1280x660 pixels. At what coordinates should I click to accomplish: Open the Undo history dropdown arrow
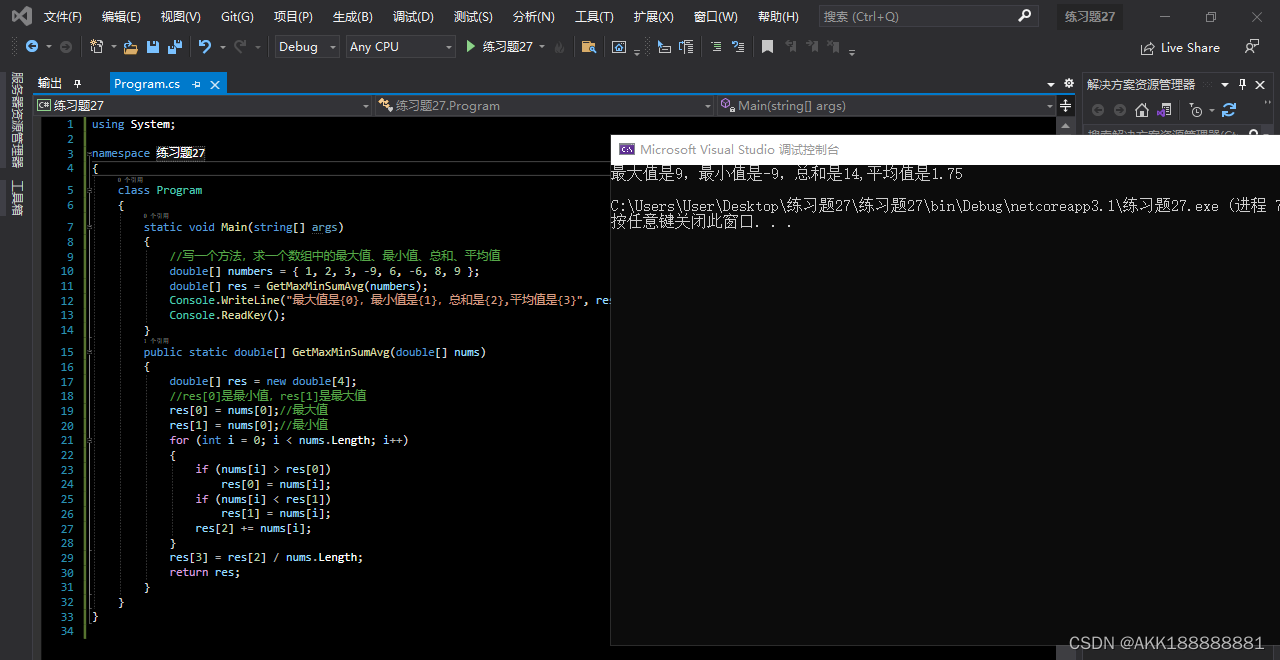click(221, 47)
